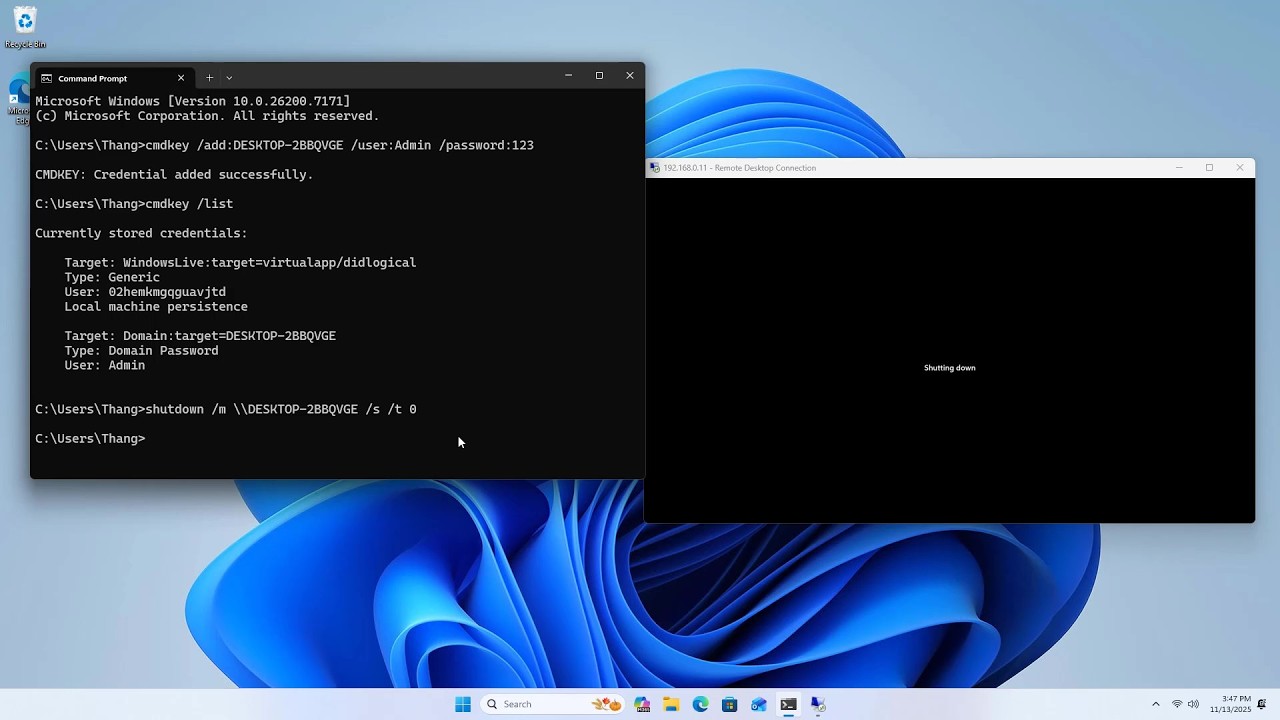Click the 'User: 02hemkmgqguavjtd' line

coord(145,292)
